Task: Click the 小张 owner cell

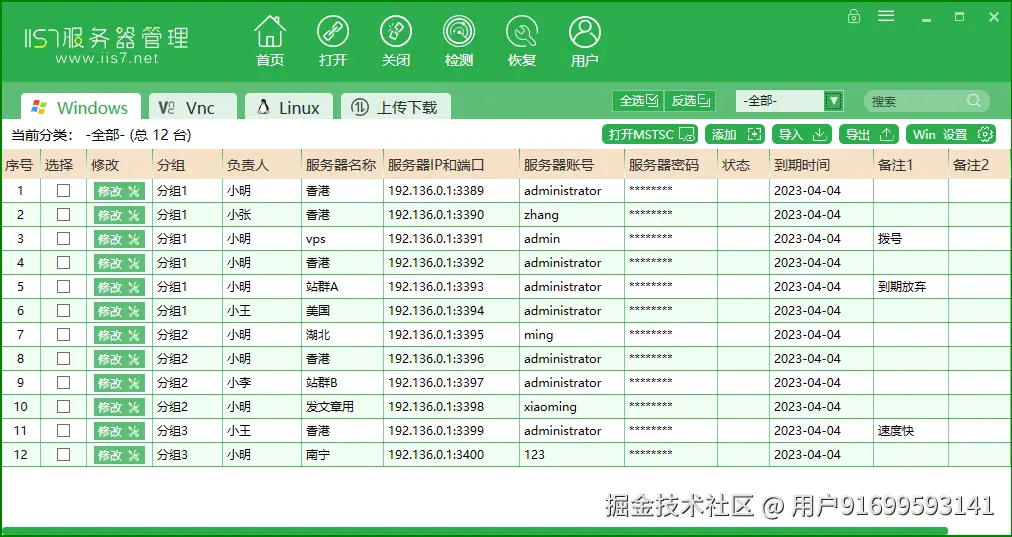Action: (261, 215)
